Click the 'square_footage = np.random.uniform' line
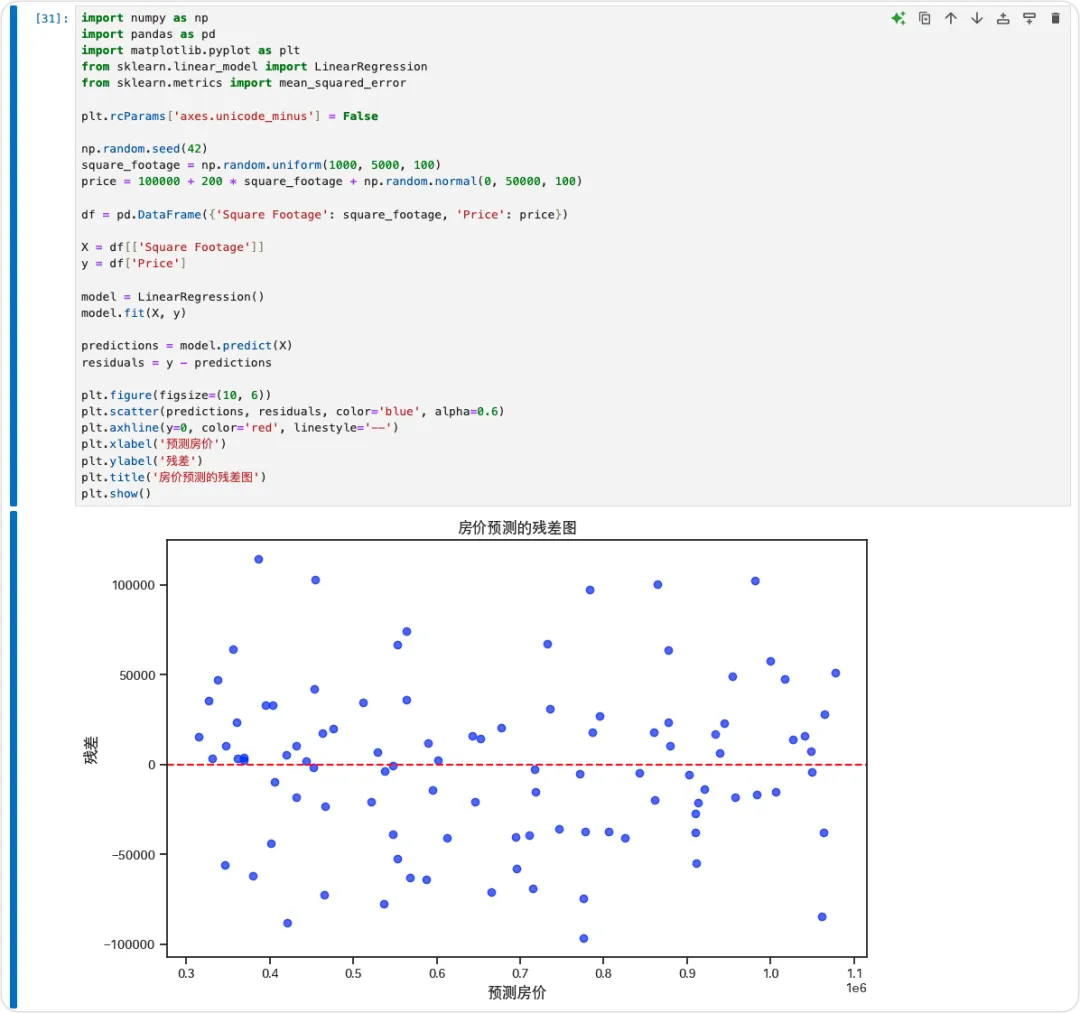 pyautogui.click(x=261, y=165)
